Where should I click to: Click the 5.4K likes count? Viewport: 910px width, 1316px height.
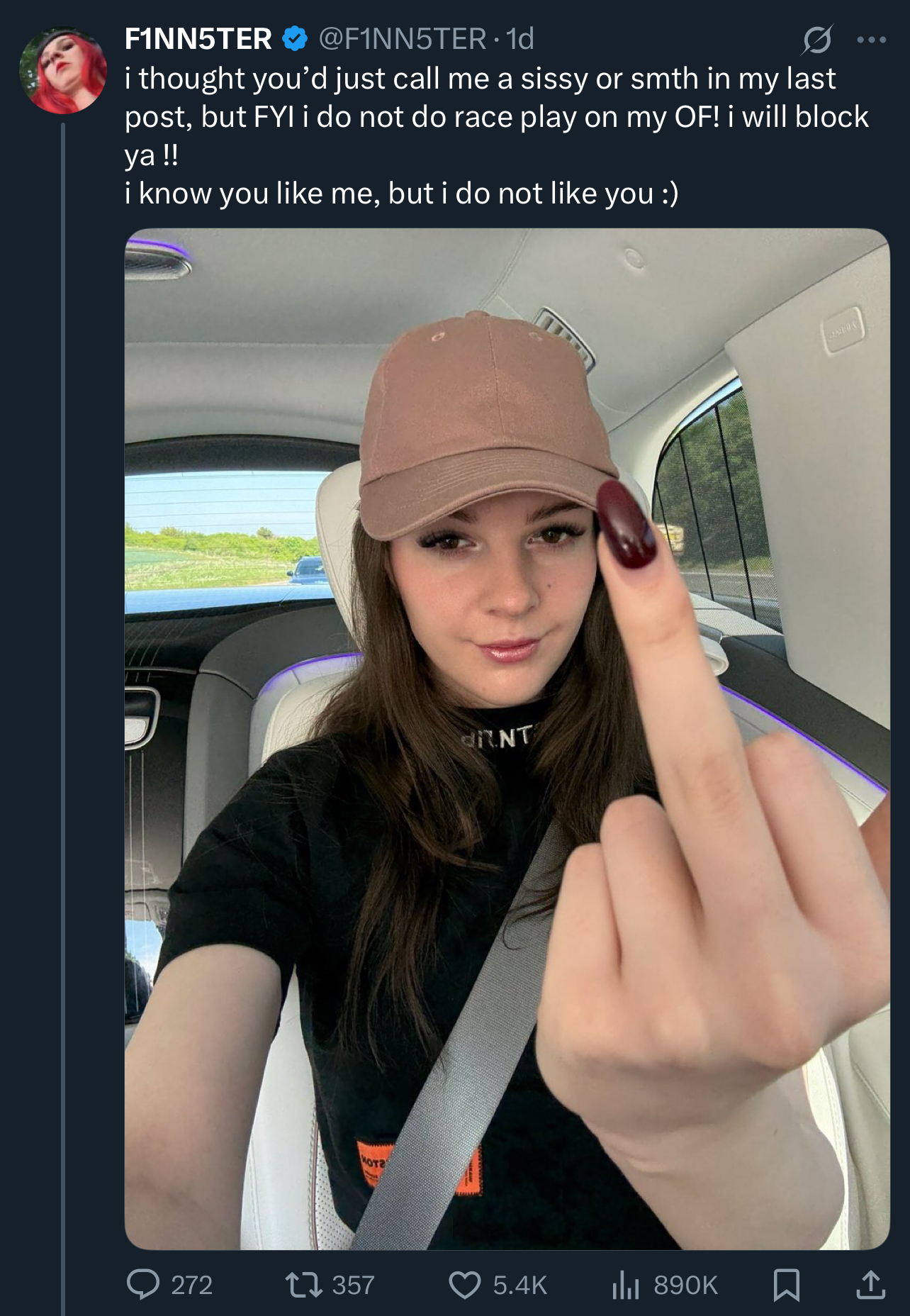click(x=520, y=1285)
